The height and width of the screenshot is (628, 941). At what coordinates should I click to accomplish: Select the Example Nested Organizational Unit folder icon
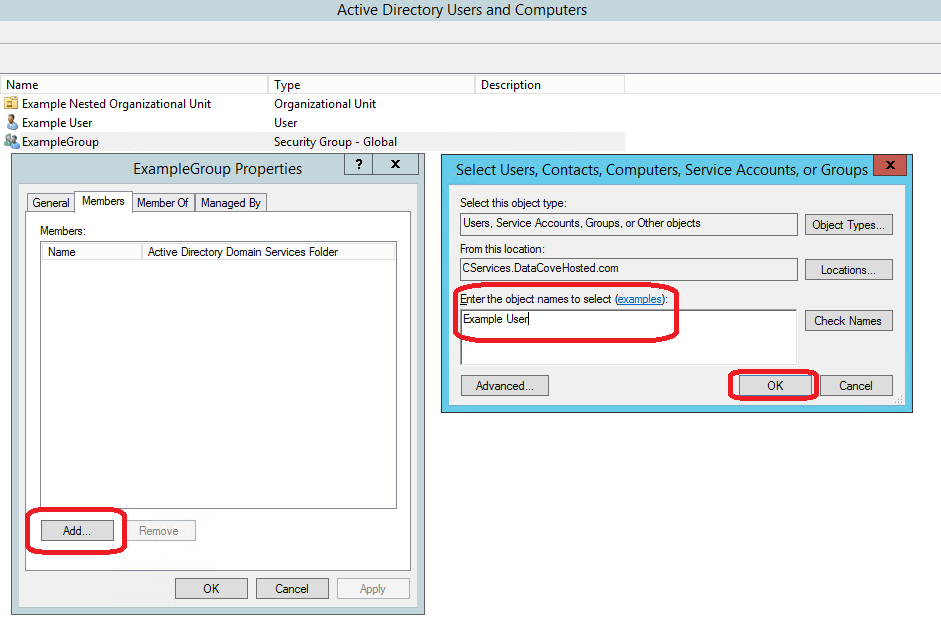pos(11,103)
